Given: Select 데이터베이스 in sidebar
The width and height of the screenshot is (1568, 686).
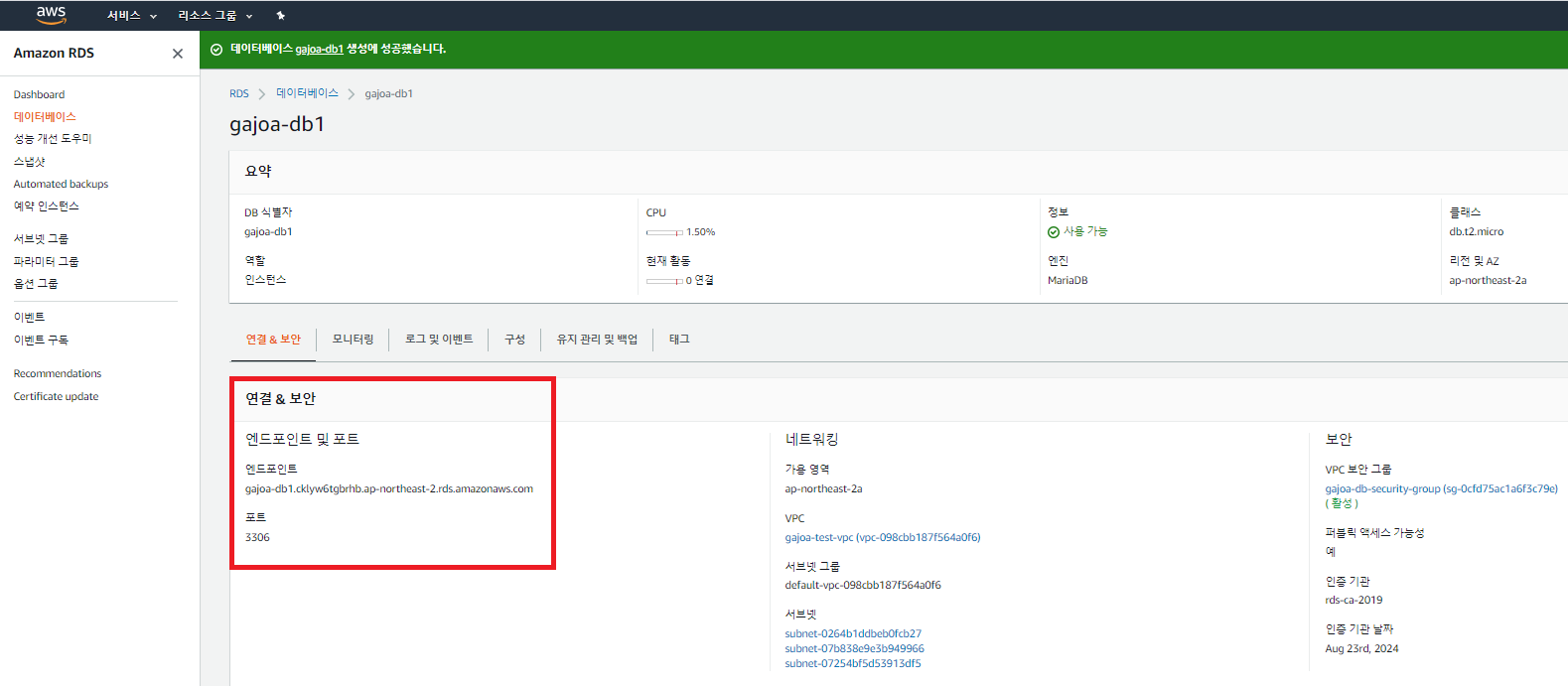Looking at the screenshot, I should tap(45, 117).
